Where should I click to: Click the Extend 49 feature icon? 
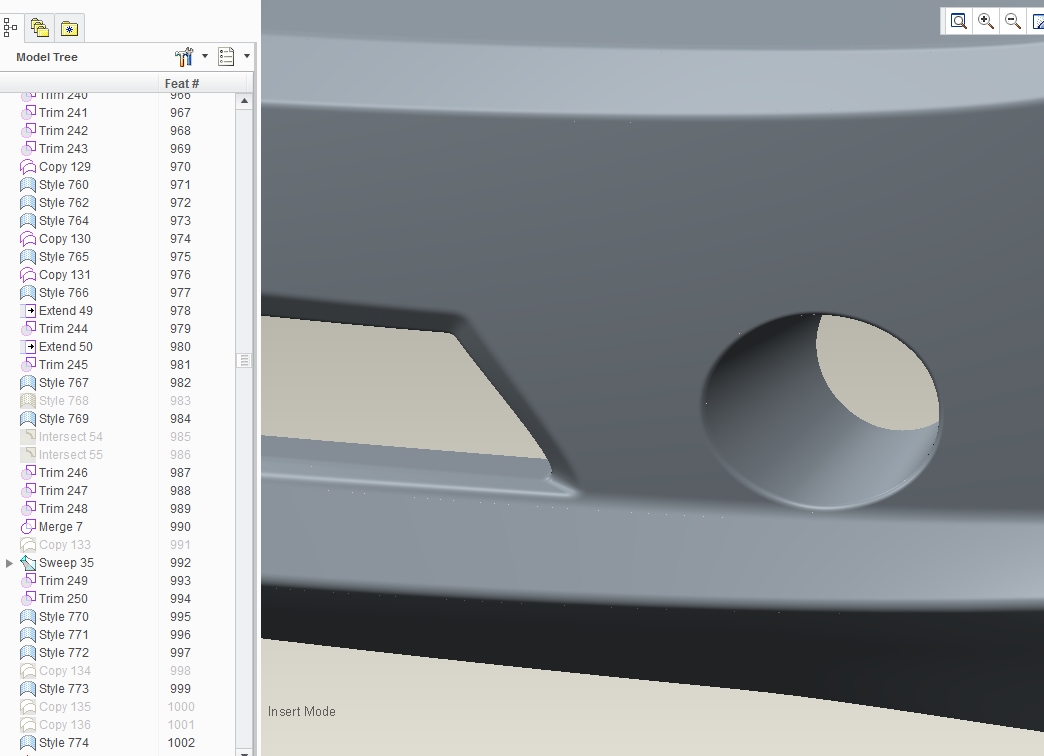click(x=29, y=310)
